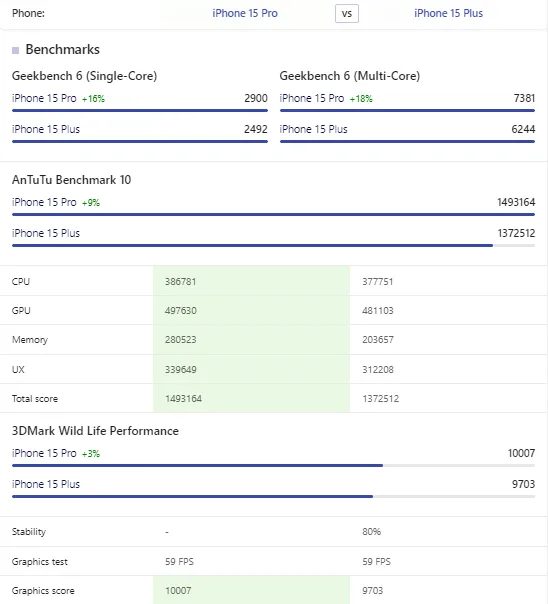Click the CPU row label

[x=21, y=282]
